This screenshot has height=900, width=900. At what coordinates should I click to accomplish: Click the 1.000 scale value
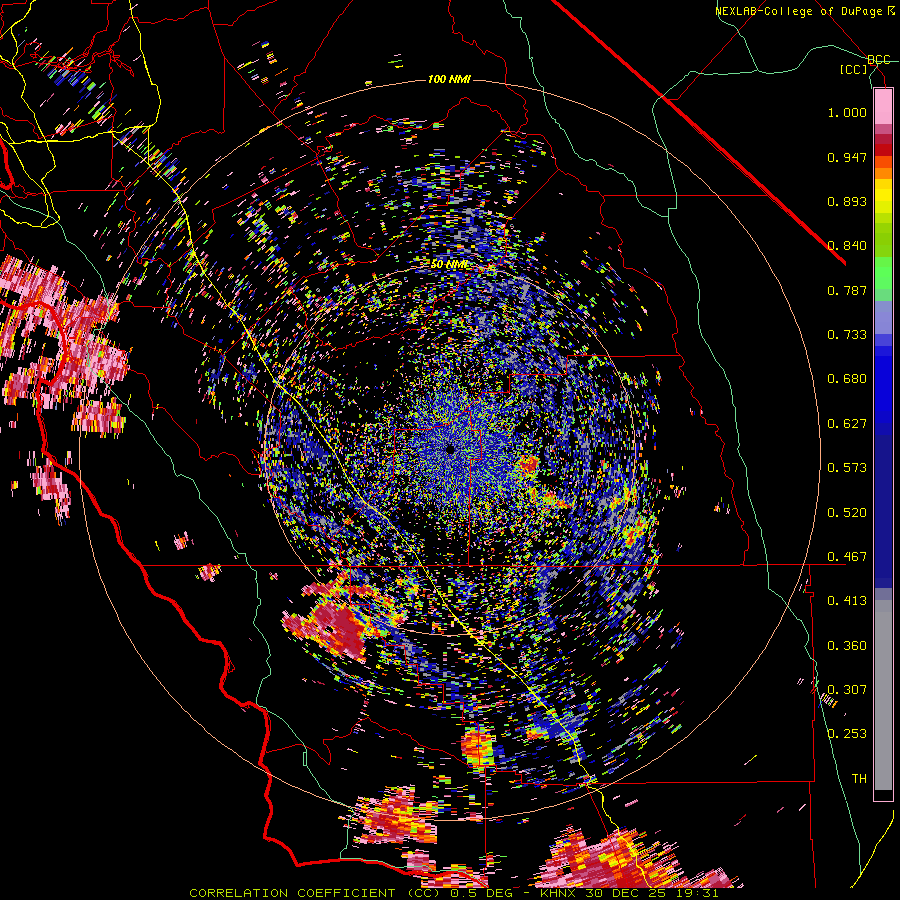click(x=847, y=112)
